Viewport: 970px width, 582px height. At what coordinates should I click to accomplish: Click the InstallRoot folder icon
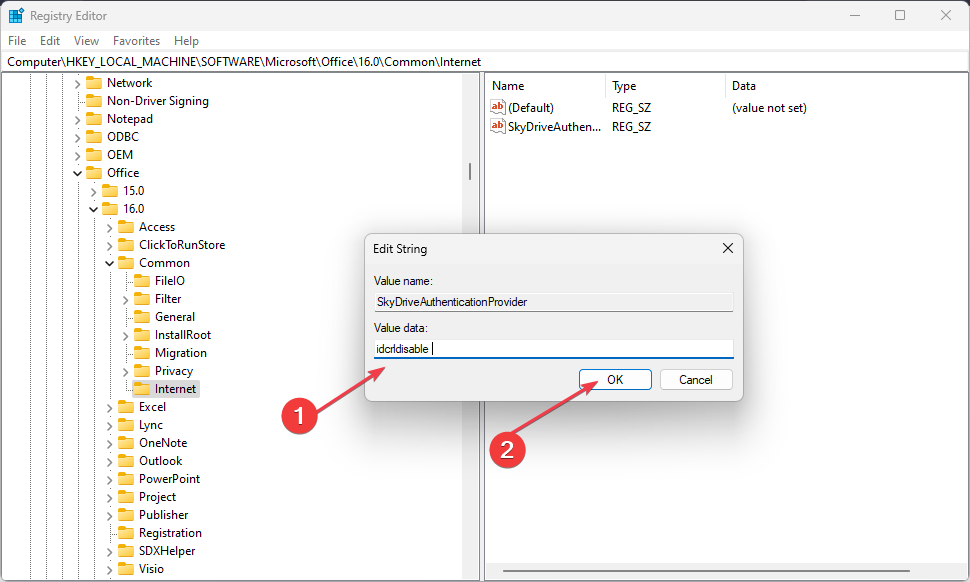point(142,335)
